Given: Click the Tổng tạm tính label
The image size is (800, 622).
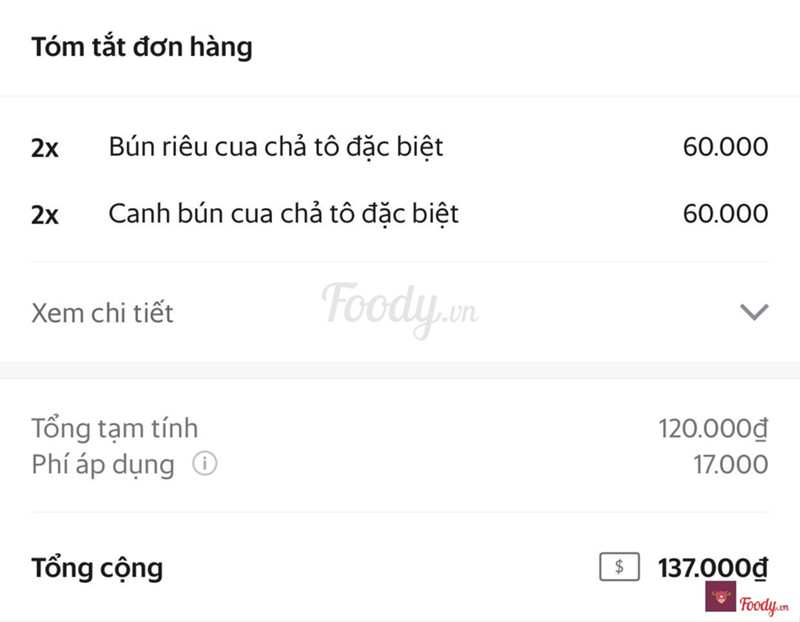Looking at the screenshot, I should (115, 429).
